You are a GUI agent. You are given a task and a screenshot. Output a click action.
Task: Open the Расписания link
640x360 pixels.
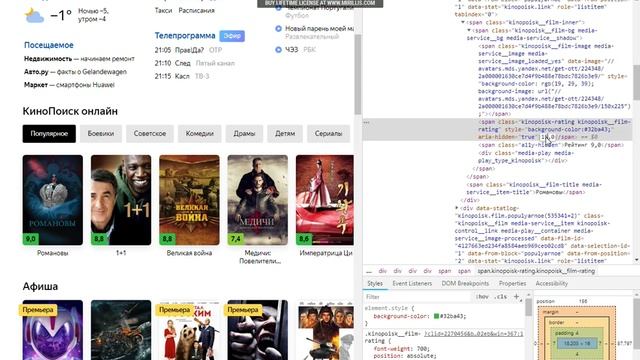point(196,11)
